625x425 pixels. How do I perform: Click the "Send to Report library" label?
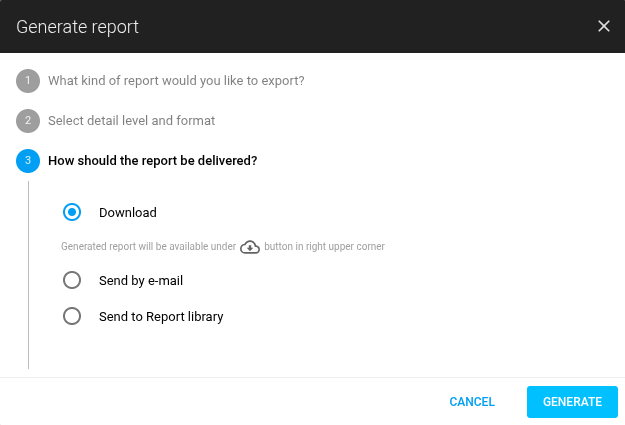pos(161,317)
